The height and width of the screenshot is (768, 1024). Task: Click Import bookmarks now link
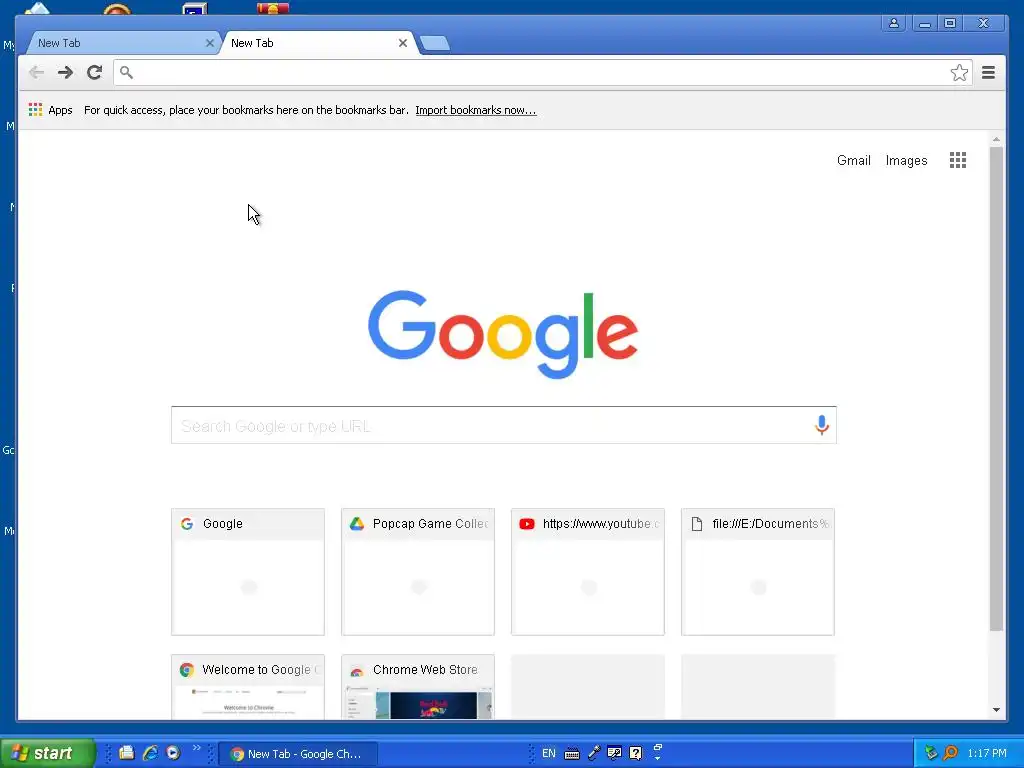point(475,110)
